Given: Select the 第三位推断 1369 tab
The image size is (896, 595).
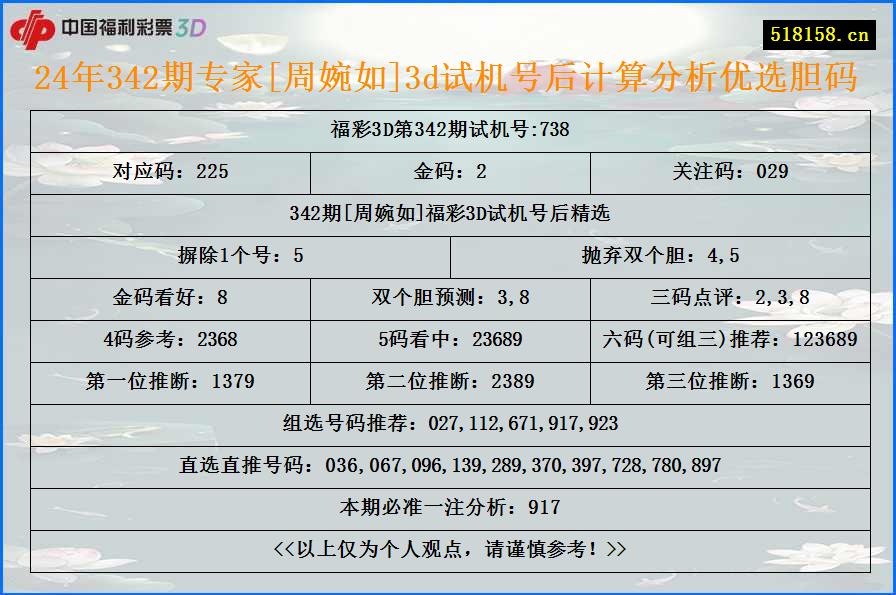Looking at the screenshot, I should [727, 381].
